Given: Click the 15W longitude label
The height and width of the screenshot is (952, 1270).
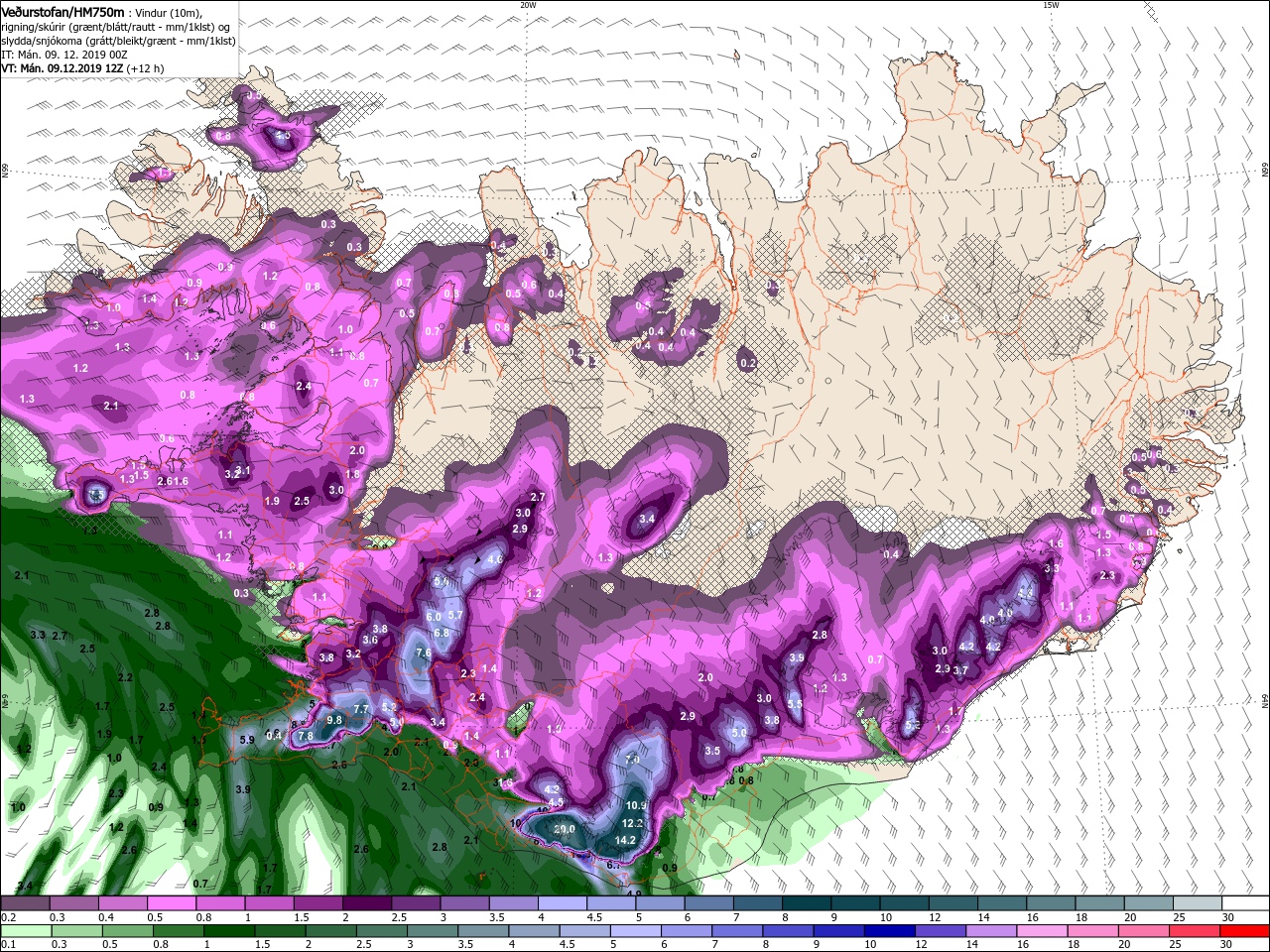Looking at the screenshot, I should click(x=1051, y=5).
